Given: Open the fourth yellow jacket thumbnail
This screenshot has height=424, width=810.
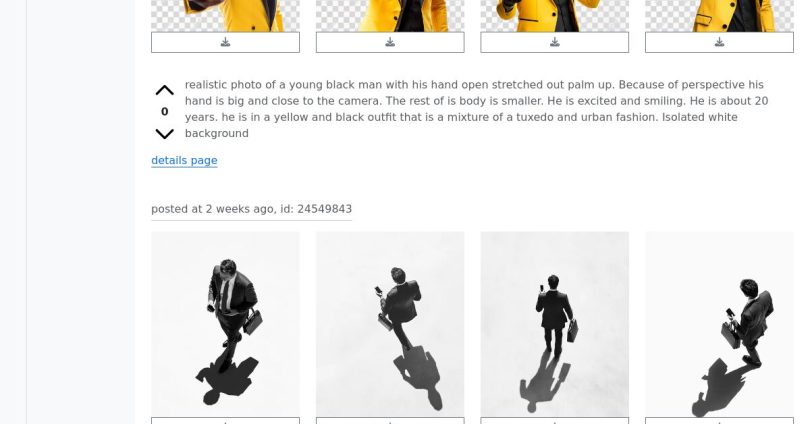Looking at the screenshot, I should pyautogui.click(x=719, y=15).
